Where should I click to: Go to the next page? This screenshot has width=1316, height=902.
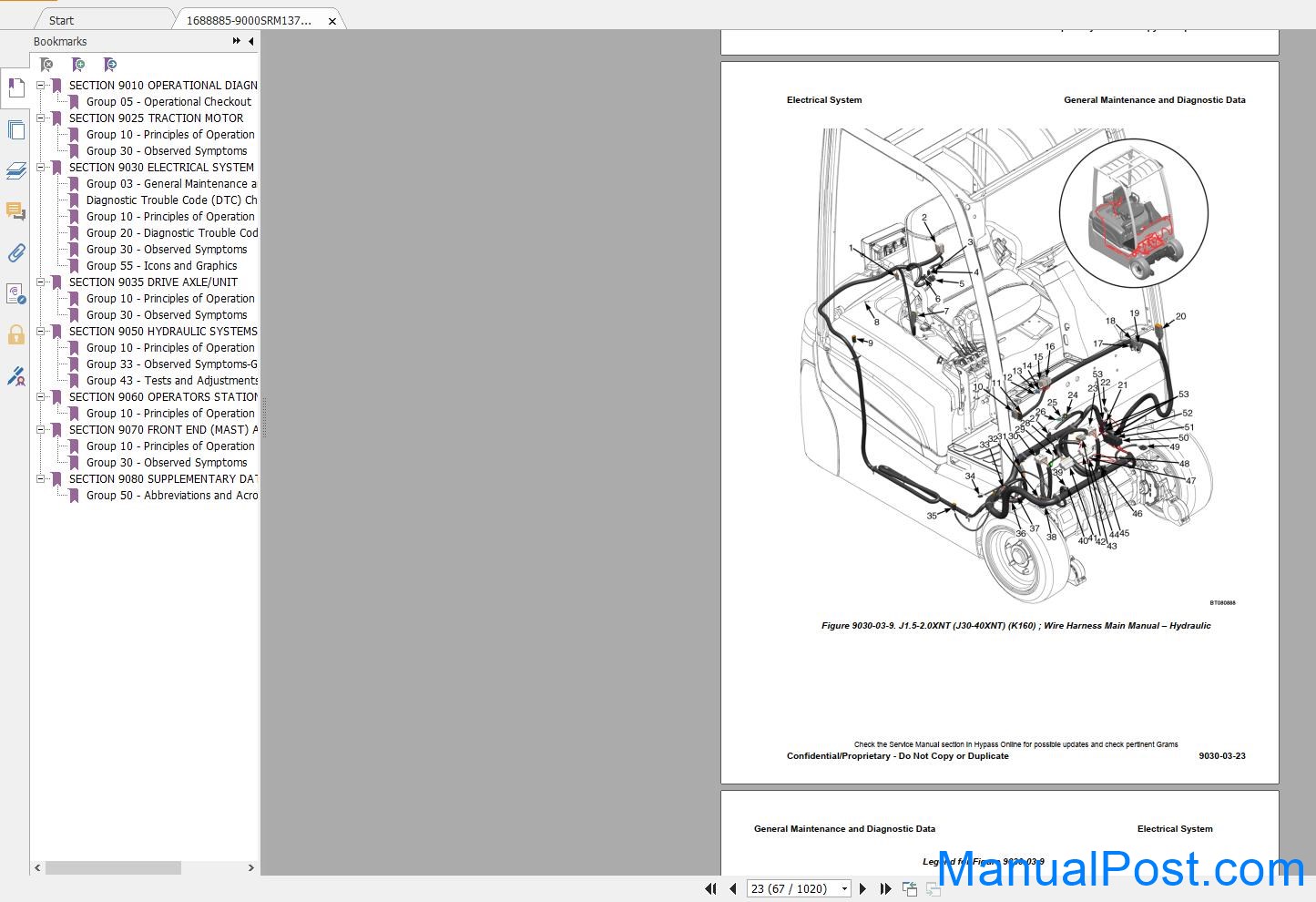pyautogui.click(x=863, y=888)
